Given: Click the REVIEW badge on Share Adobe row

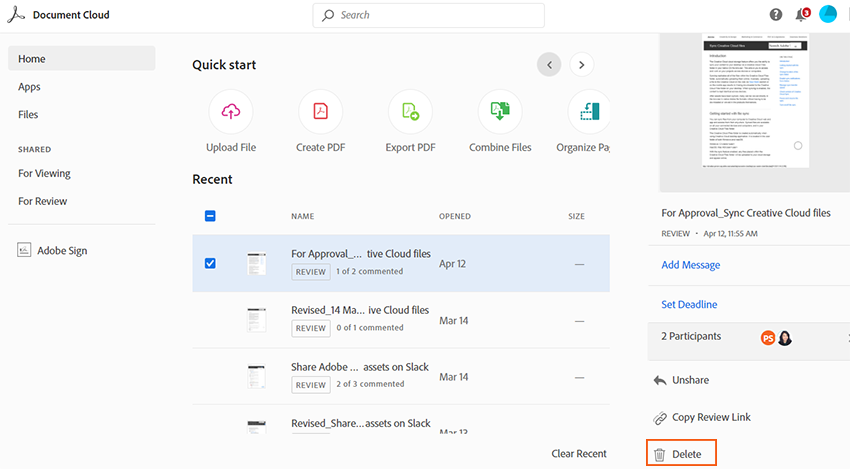Looking at the screenshot, I should 311,384.
